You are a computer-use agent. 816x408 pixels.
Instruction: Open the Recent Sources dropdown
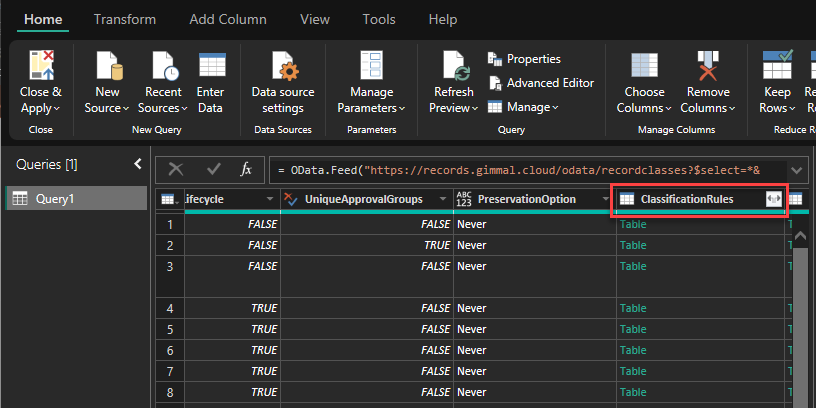(159, 108)
